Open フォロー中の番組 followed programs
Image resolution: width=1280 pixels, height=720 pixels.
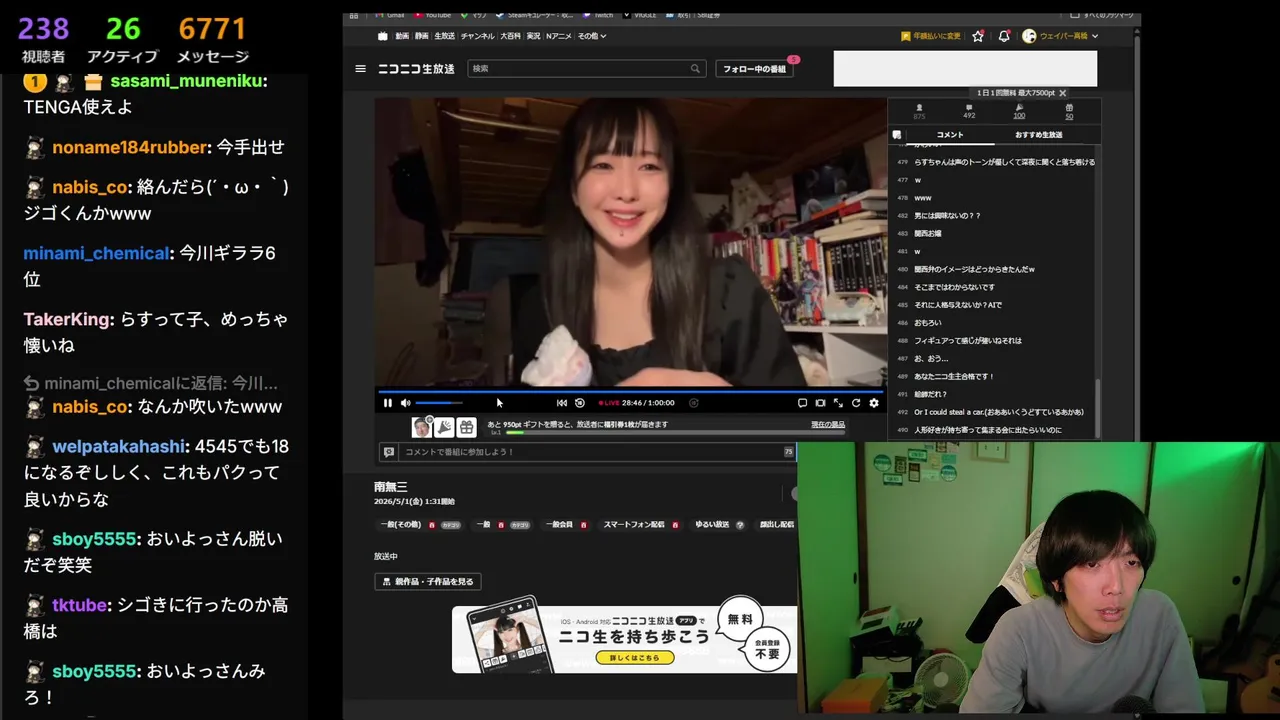[x=755, y=69]
